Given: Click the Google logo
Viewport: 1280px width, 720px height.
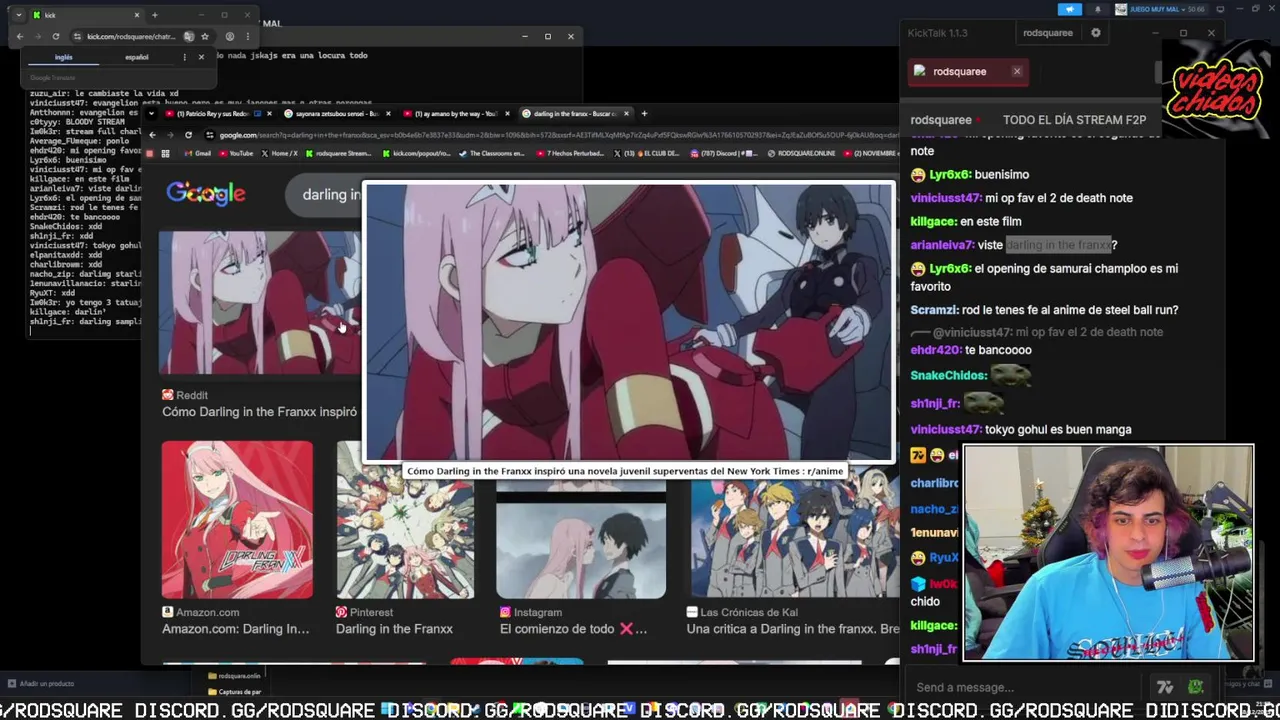Looking at the screenshot, I should pos(206,193).
